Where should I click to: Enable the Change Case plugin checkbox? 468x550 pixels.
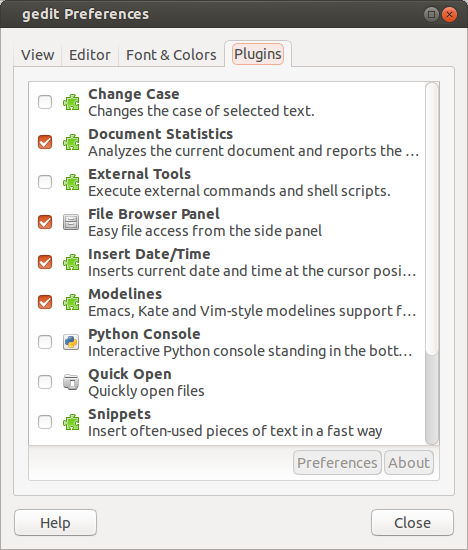(45, 102)
